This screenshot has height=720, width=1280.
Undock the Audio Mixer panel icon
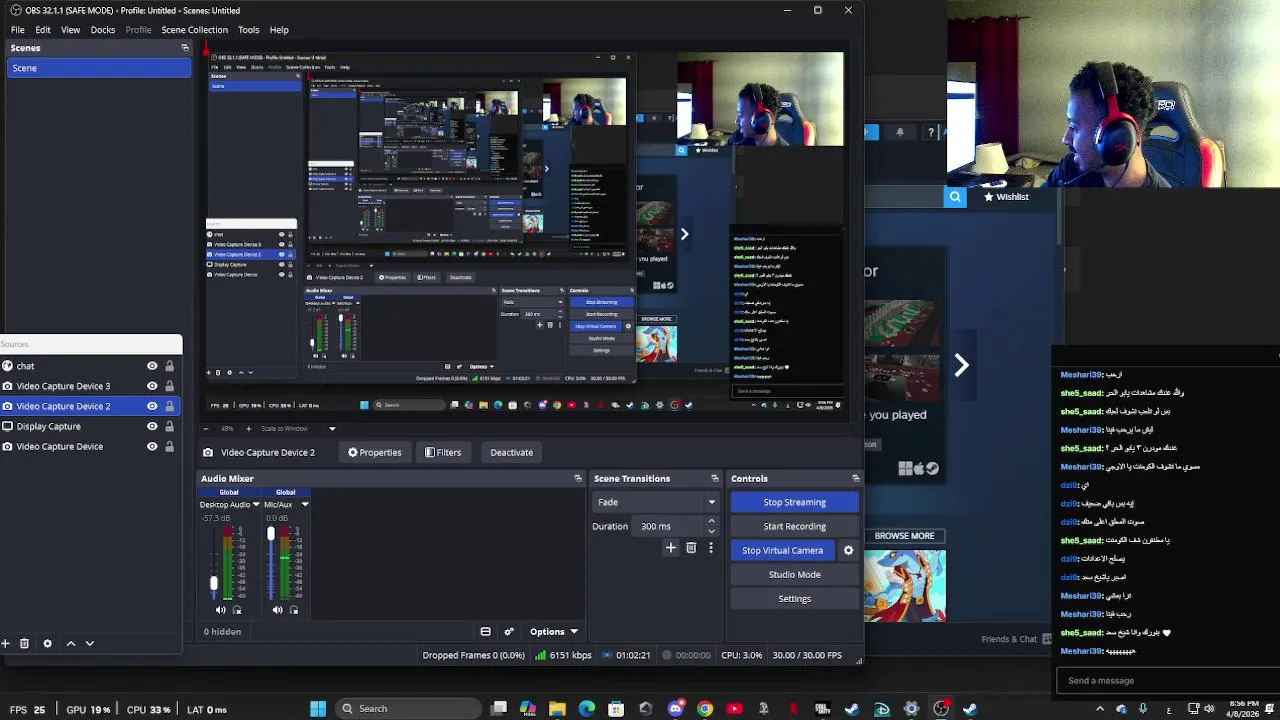[578, 479]
